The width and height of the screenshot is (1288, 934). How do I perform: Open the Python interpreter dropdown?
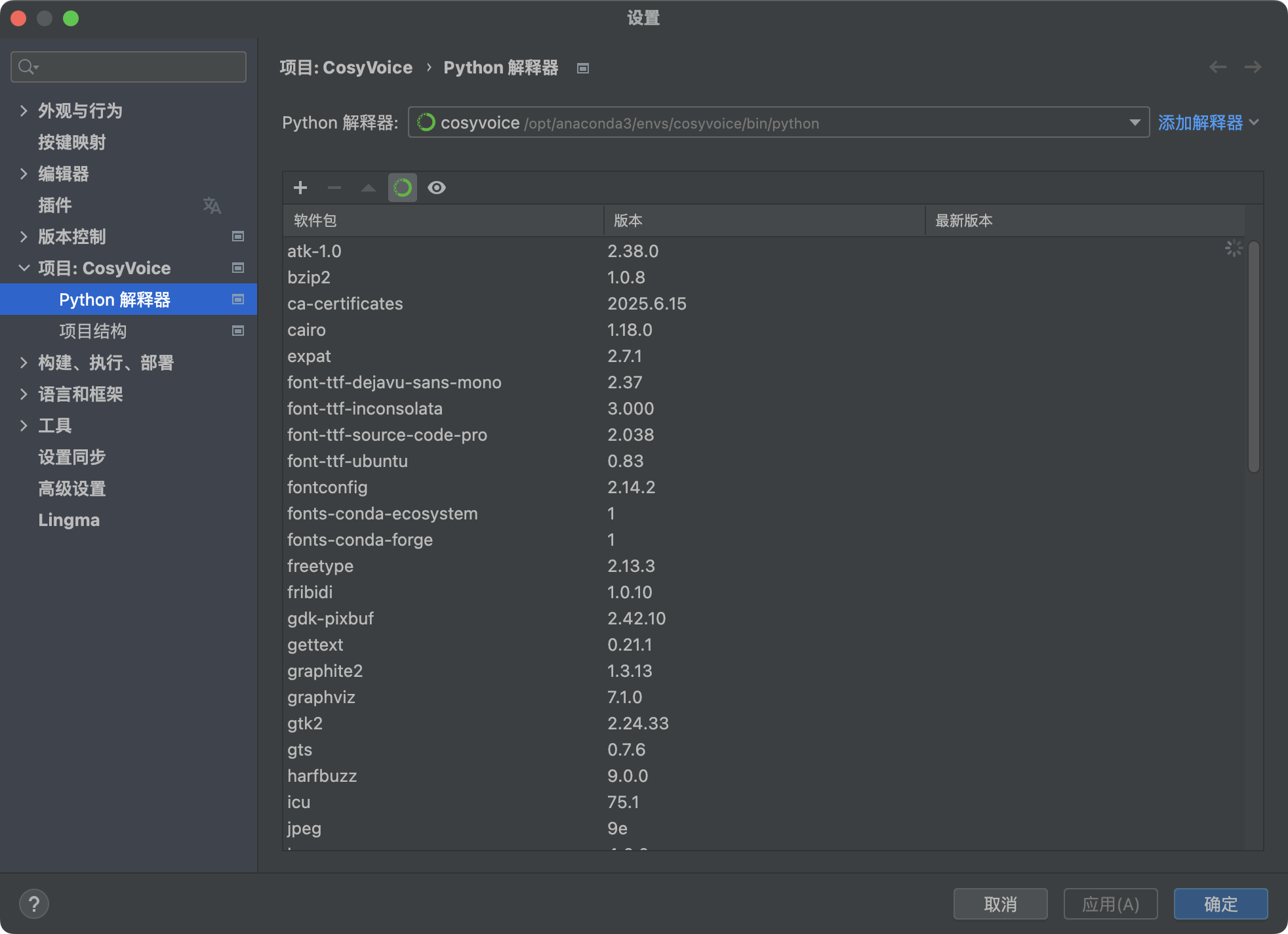pos(1135,123)
